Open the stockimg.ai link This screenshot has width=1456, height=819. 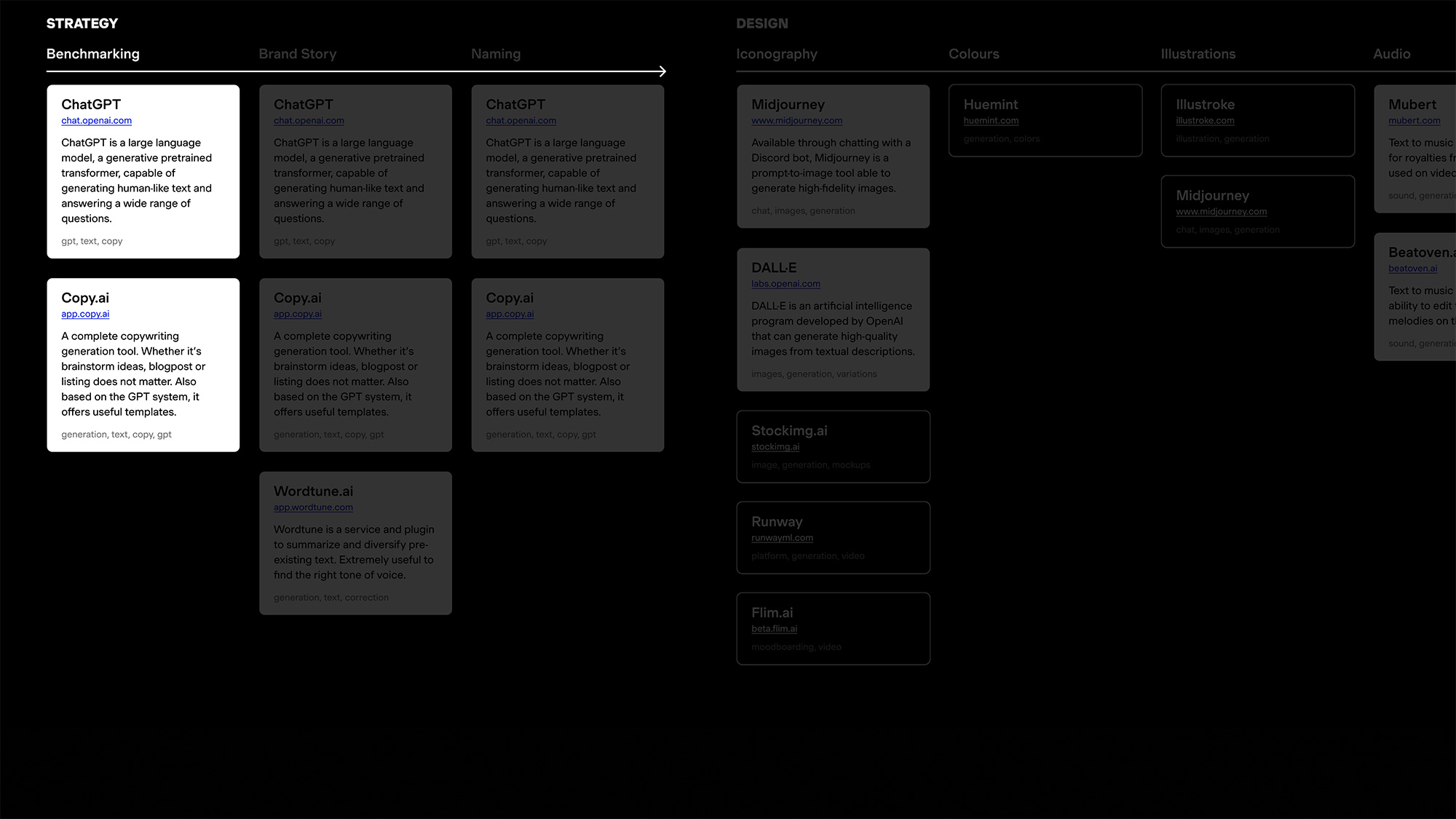point(775,447)
